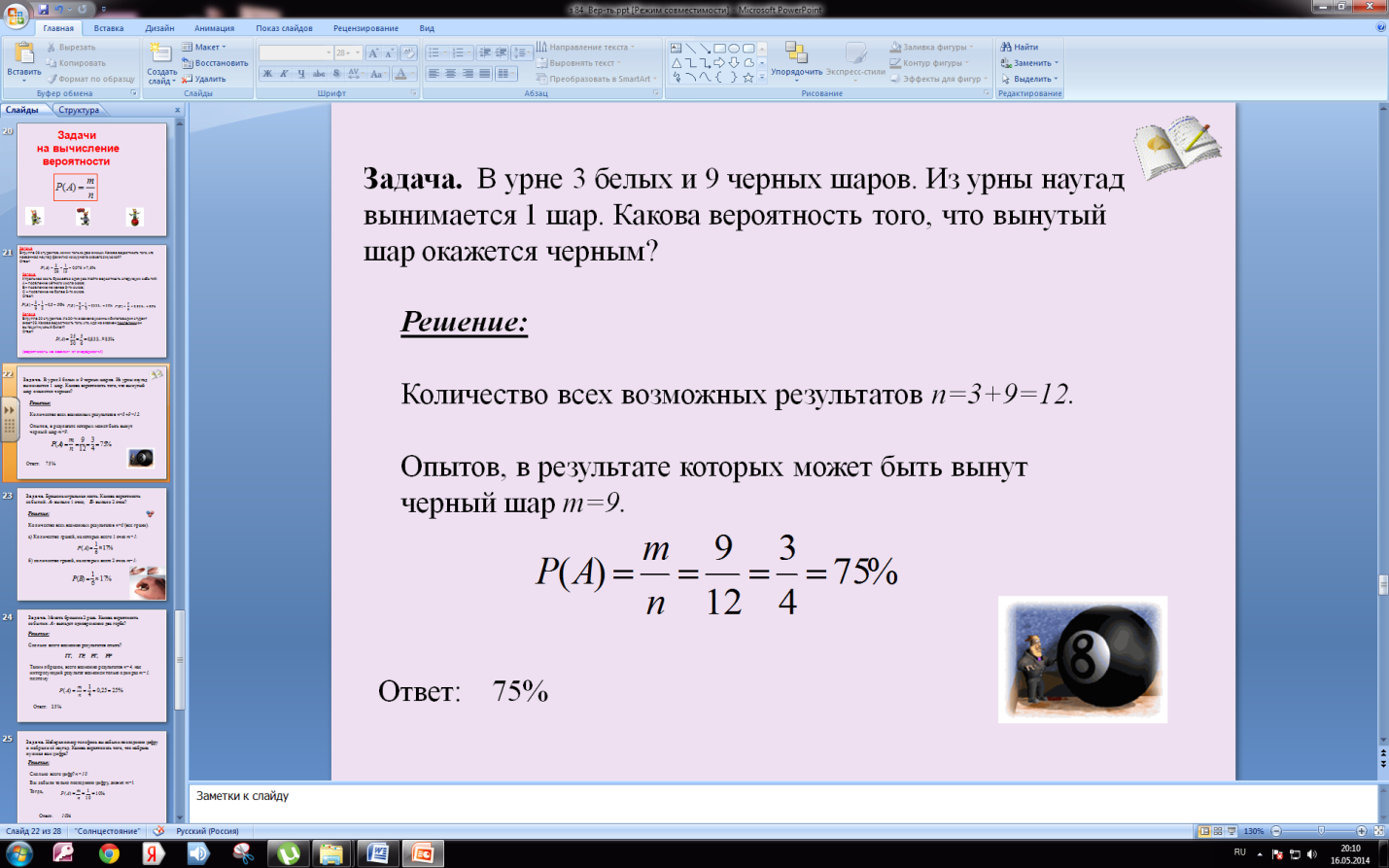Clear all text formatting
This screenshot has height=868, width=1389.
(408, 53)
